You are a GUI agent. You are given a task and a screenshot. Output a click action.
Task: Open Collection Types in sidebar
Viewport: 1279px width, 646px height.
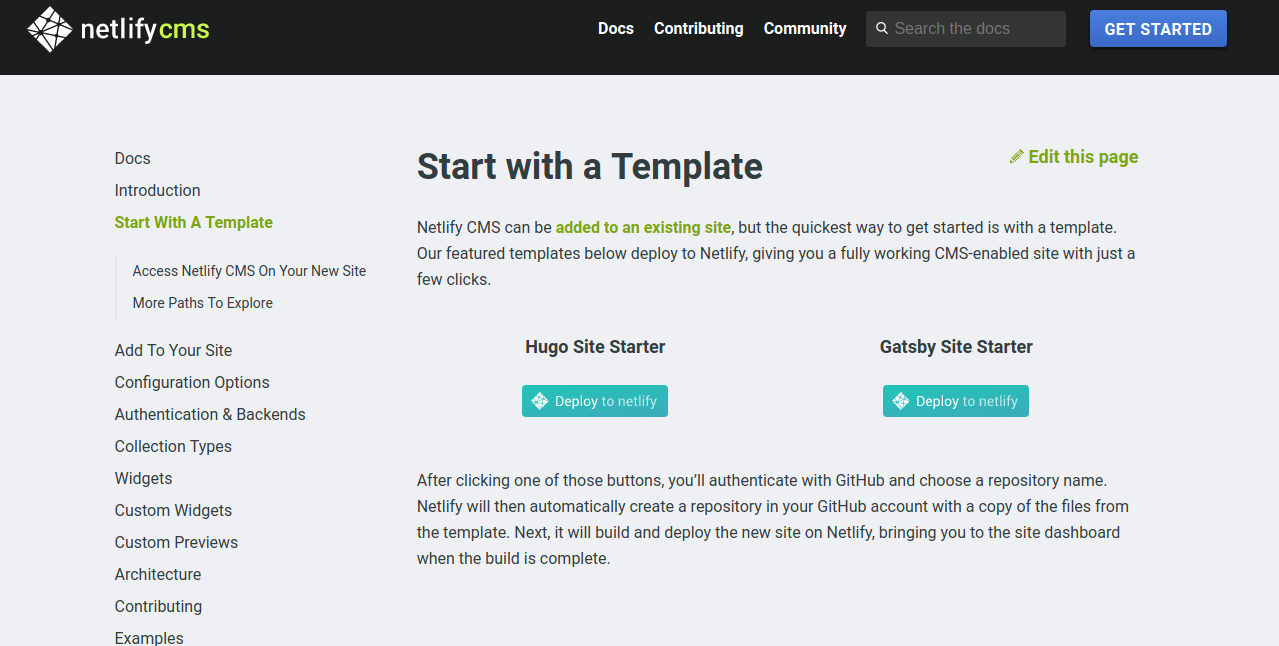[173, 447]
